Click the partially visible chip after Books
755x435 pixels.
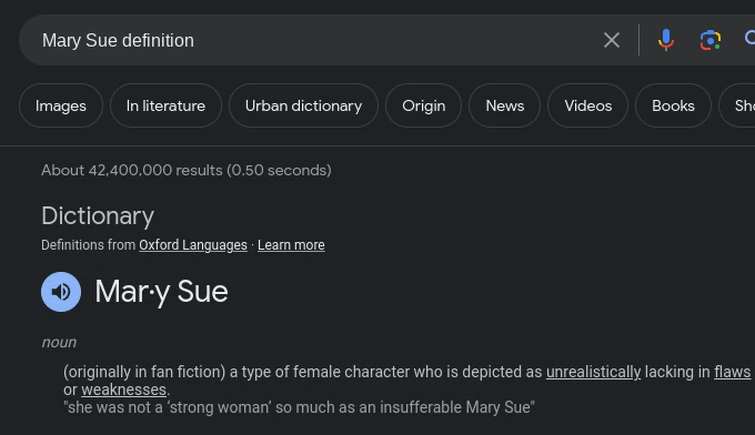[x=741, y=106]
